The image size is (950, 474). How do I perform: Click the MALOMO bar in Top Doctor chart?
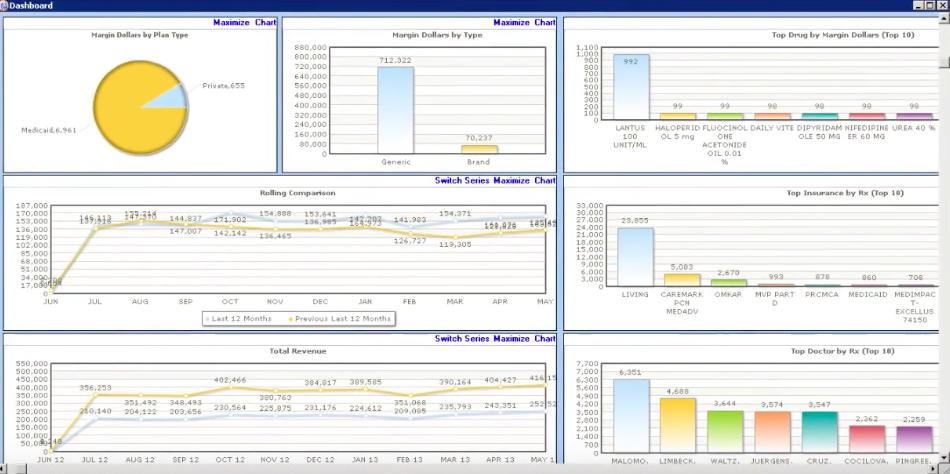(x=631, y=416)
